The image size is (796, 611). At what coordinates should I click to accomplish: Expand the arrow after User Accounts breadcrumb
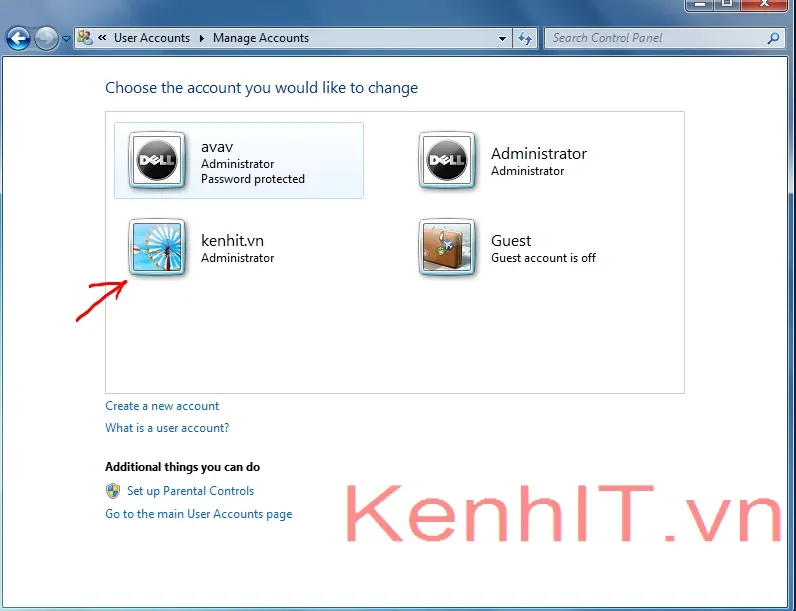(201, 38)
